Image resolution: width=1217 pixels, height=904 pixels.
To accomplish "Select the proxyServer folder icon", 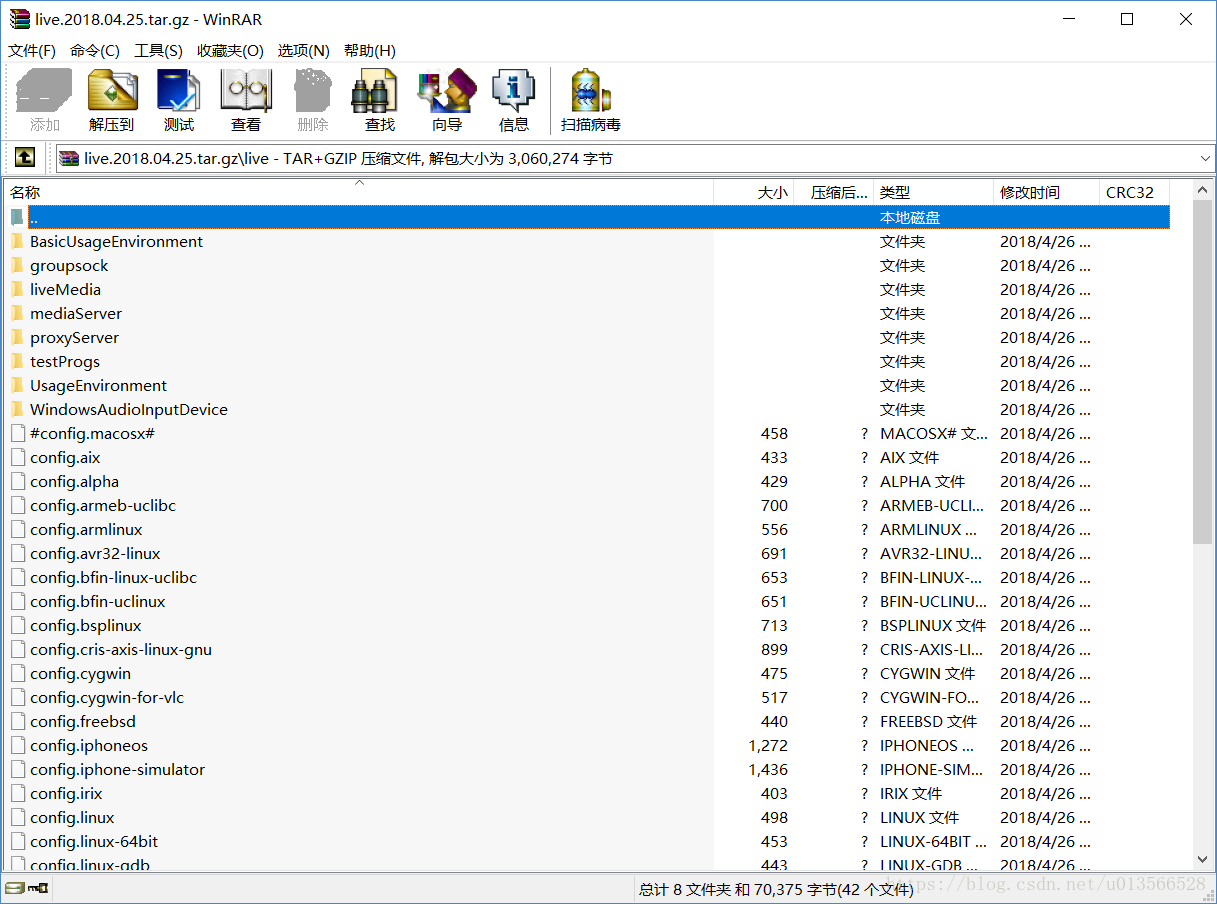I will [17, 337].
